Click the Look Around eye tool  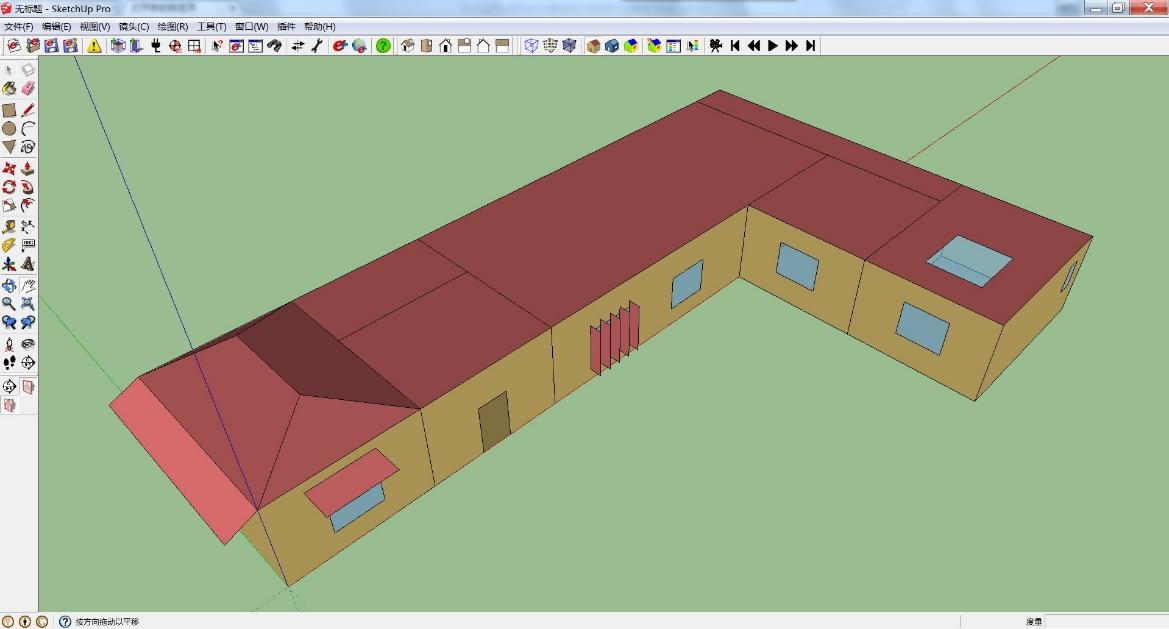pyautogui.click(x=28, y=344)
